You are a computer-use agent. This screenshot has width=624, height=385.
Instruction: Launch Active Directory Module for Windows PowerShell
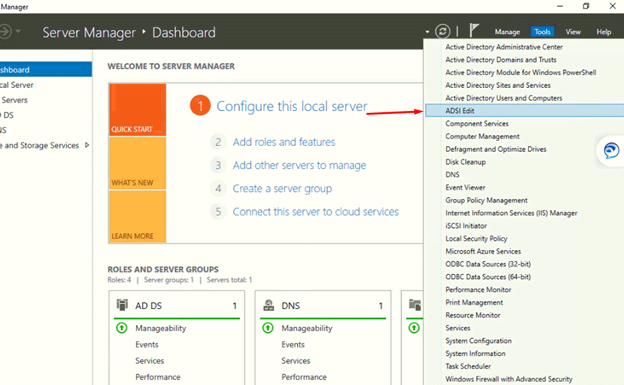[x=521, y=72]
